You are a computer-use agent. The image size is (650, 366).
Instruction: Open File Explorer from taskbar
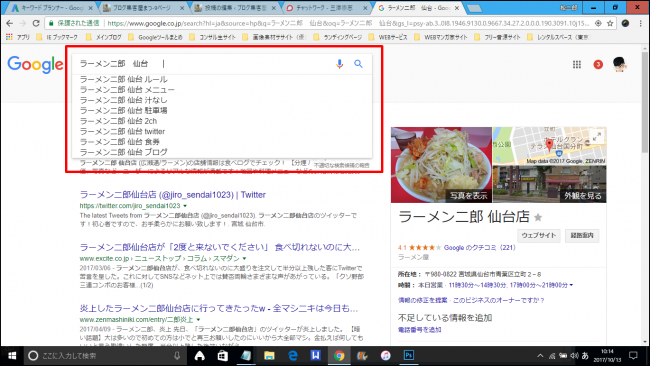click(x=269, y=356)
